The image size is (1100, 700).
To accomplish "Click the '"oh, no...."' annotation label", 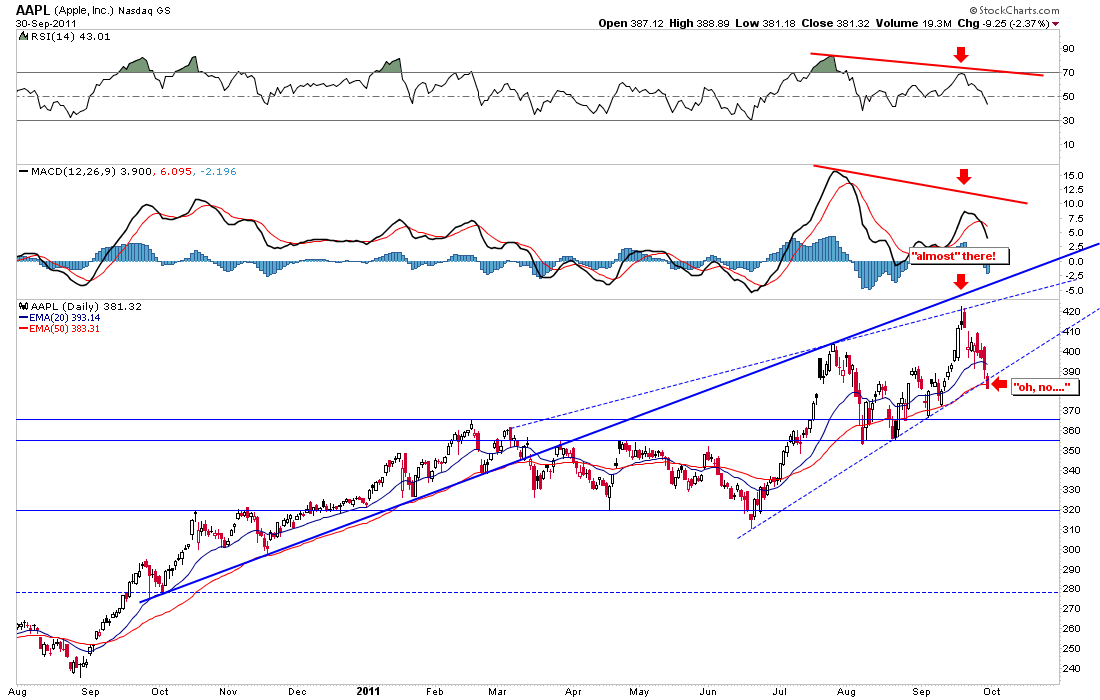I will (x=1045, y=387).
